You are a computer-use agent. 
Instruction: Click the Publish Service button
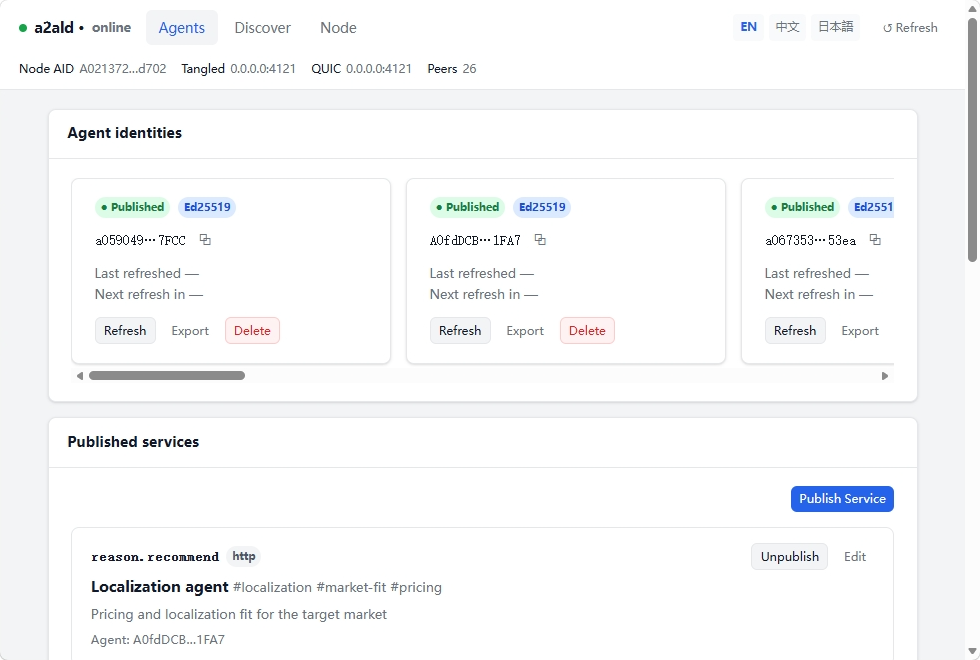[842, 499]
